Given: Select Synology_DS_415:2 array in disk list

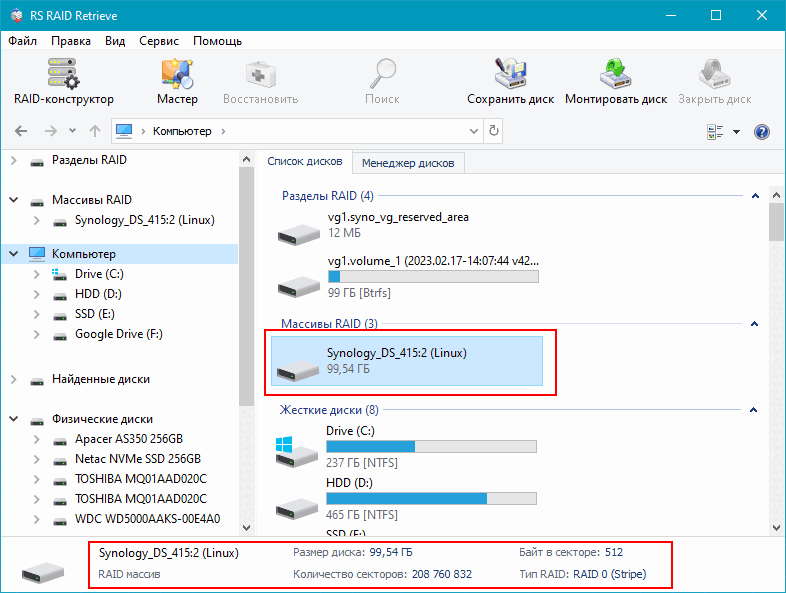Looking at the screenshot, I should point(407,361).
